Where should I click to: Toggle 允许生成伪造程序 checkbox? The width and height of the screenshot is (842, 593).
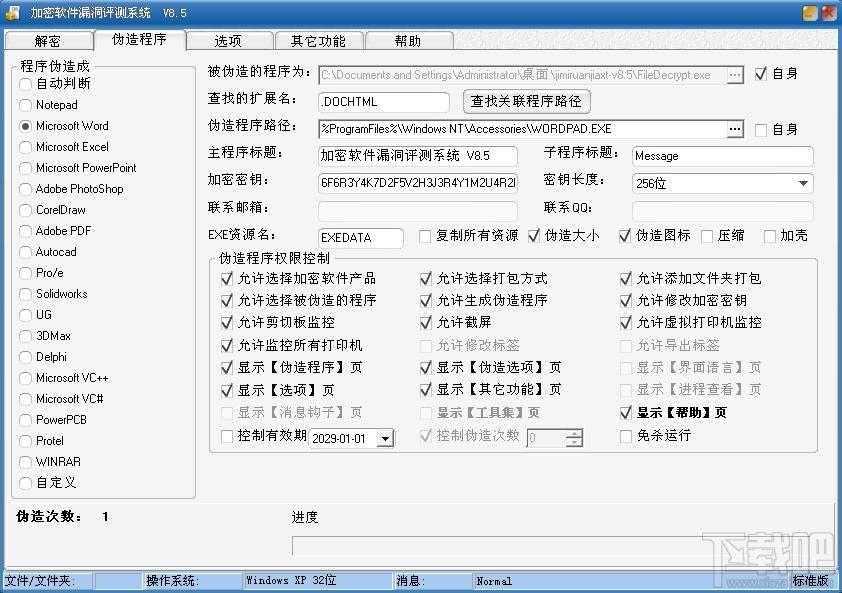[426, 301]
